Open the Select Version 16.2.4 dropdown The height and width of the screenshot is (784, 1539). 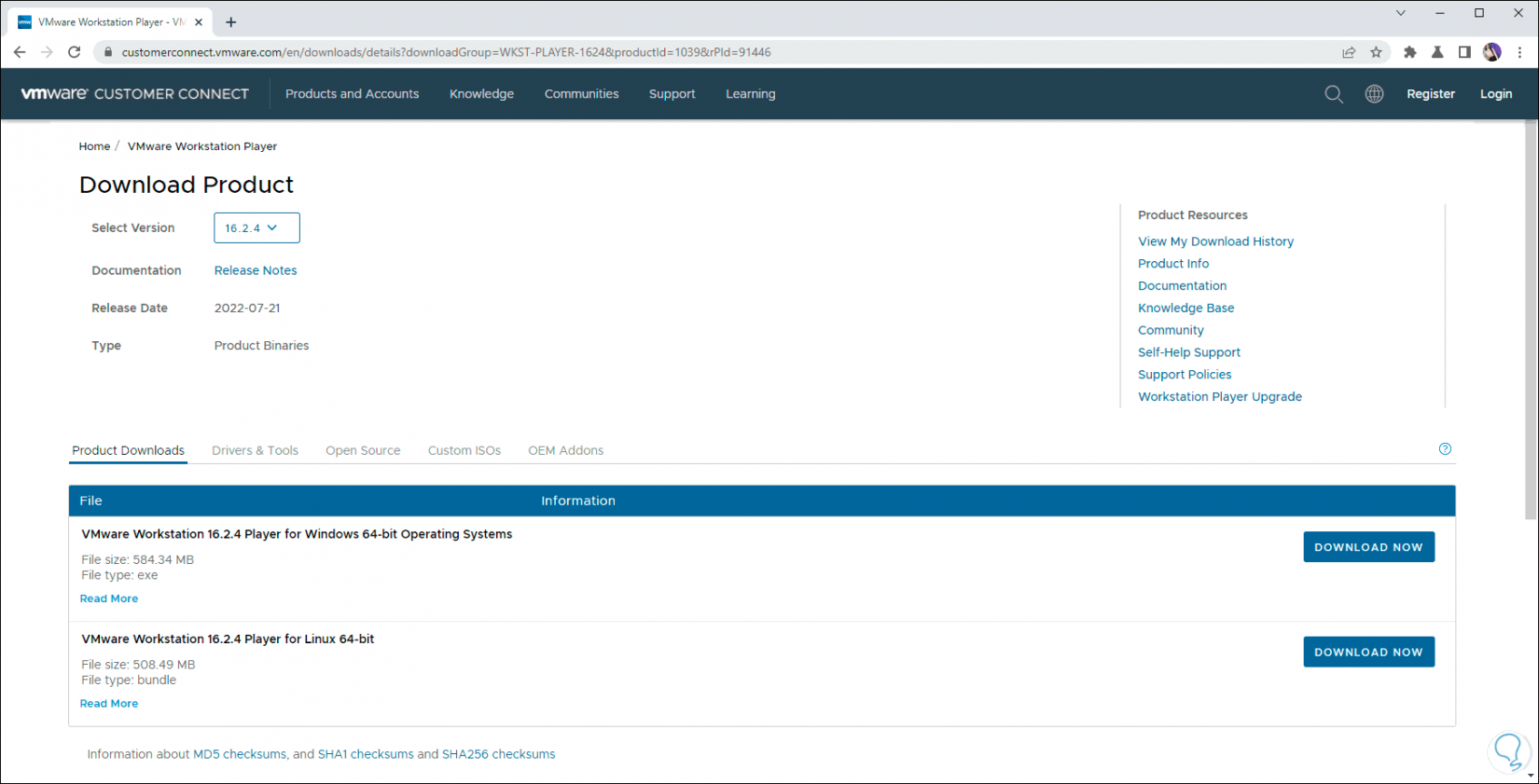[256, 228]
